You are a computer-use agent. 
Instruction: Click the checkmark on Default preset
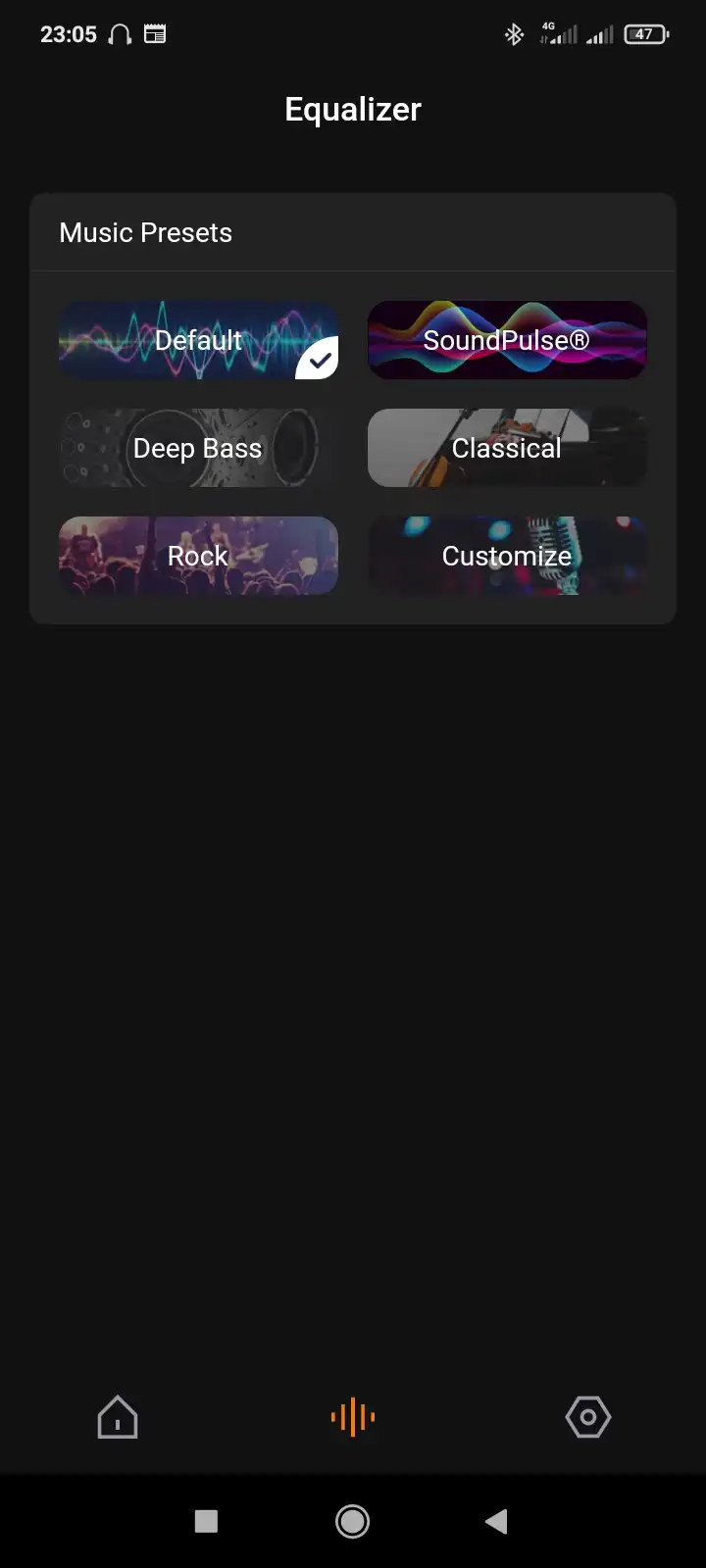[319, 360]
